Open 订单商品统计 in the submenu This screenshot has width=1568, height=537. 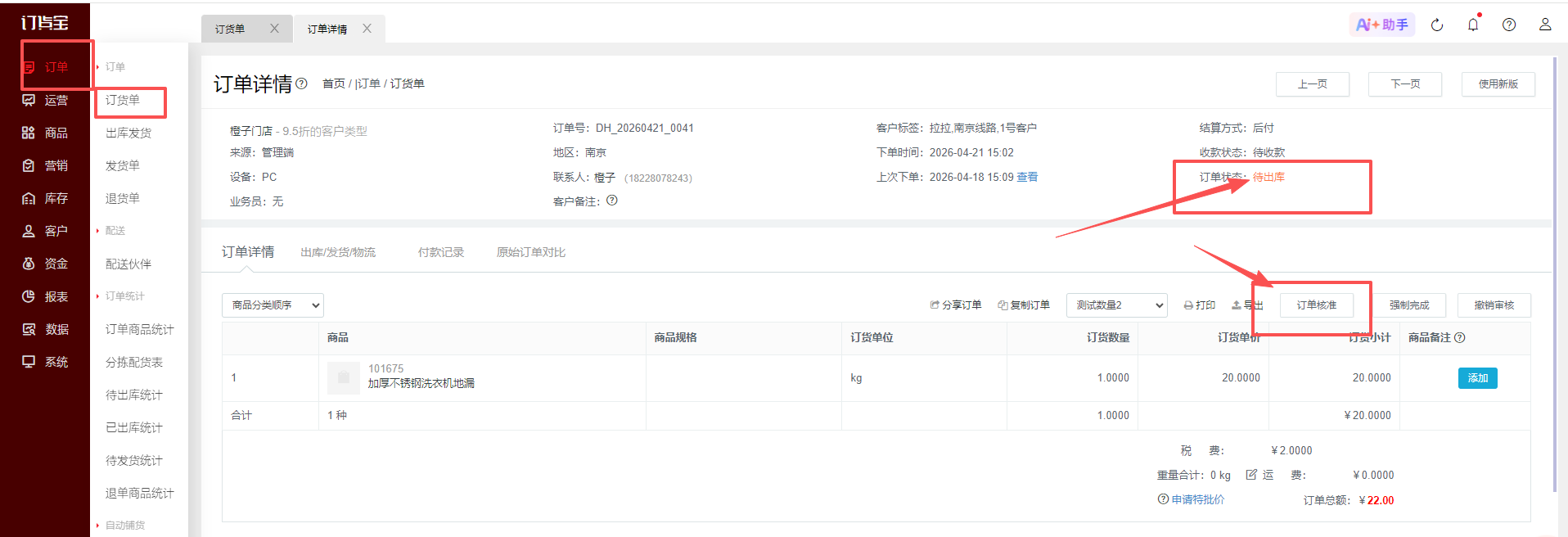[140, 329]
